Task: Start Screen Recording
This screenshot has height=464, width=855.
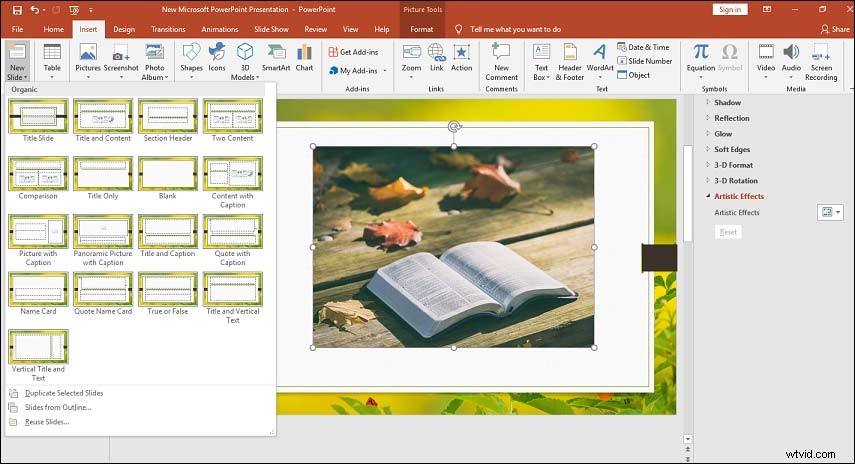Action: coord(821,62)
